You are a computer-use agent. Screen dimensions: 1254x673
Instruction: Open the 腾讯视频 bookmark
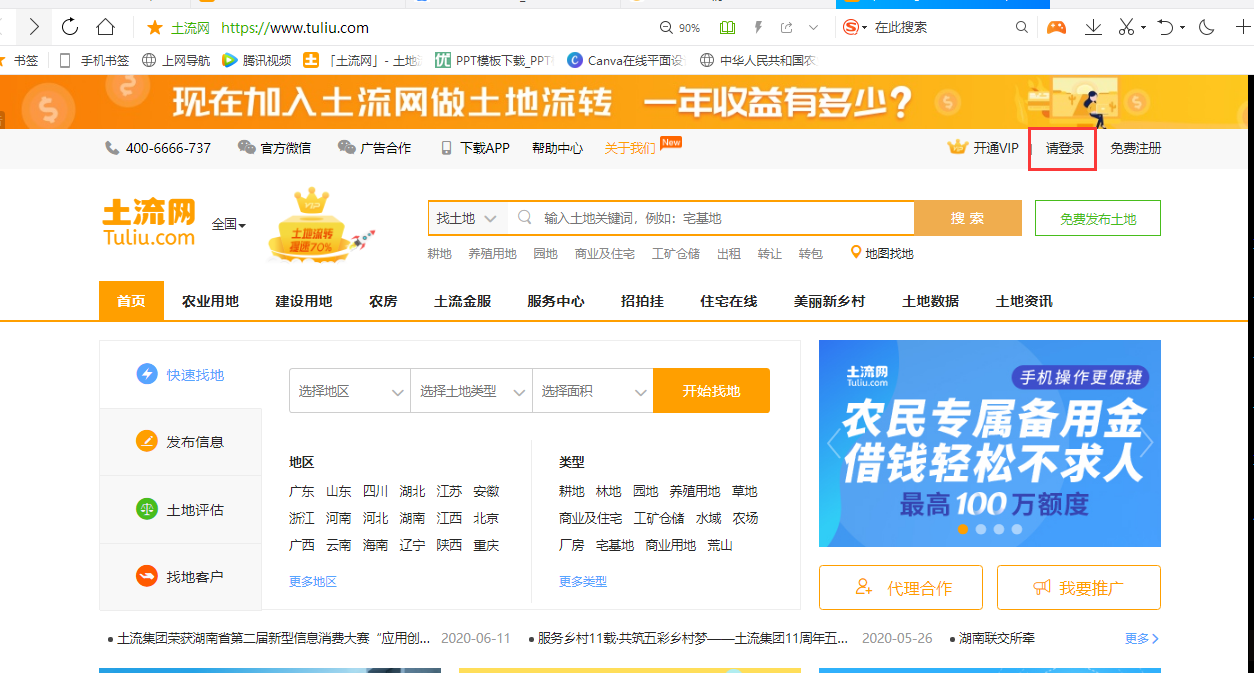(257, 60)
